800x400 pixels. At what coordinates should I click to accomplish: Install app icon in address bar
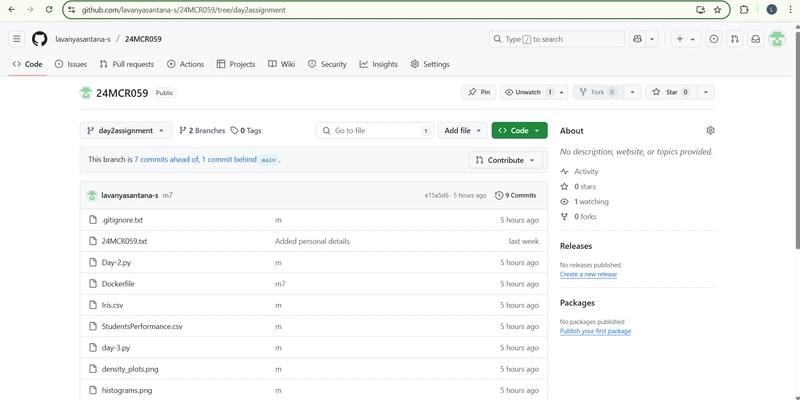coord(701,10)
